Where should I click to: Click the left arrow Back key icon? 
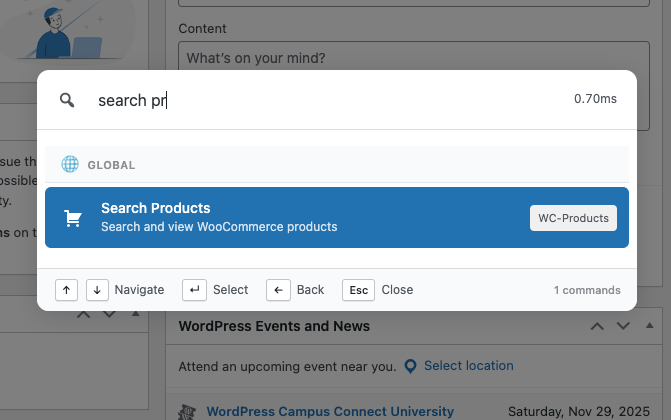278,290
